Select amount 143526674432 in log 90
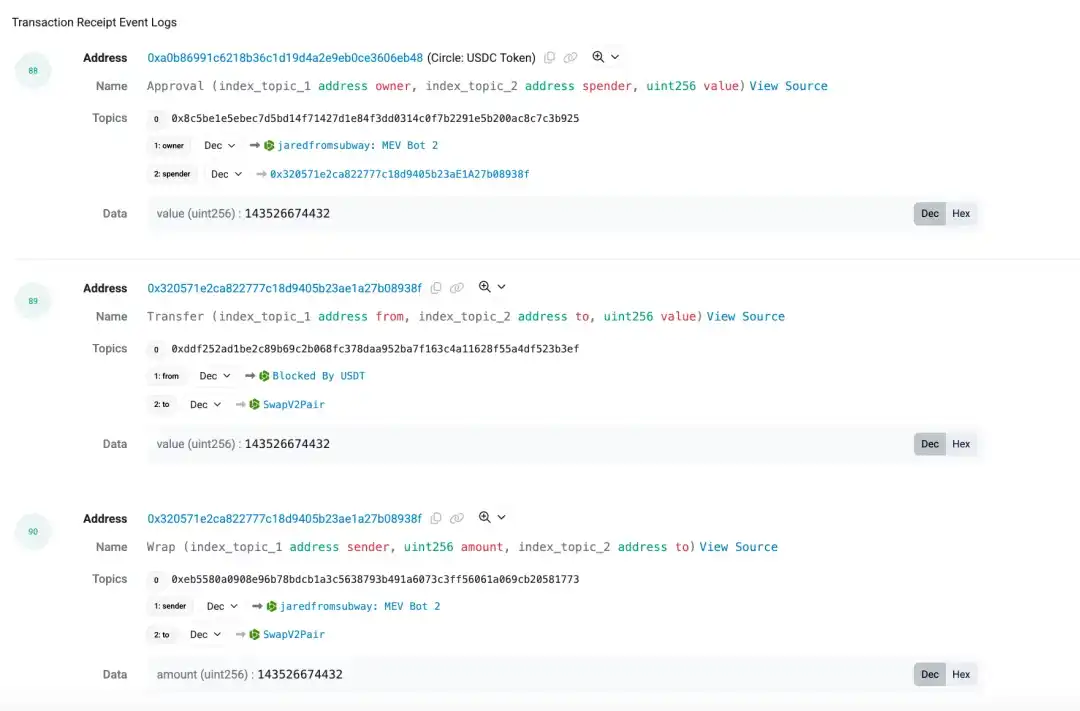1080x711 pixels. pos(300,674)
